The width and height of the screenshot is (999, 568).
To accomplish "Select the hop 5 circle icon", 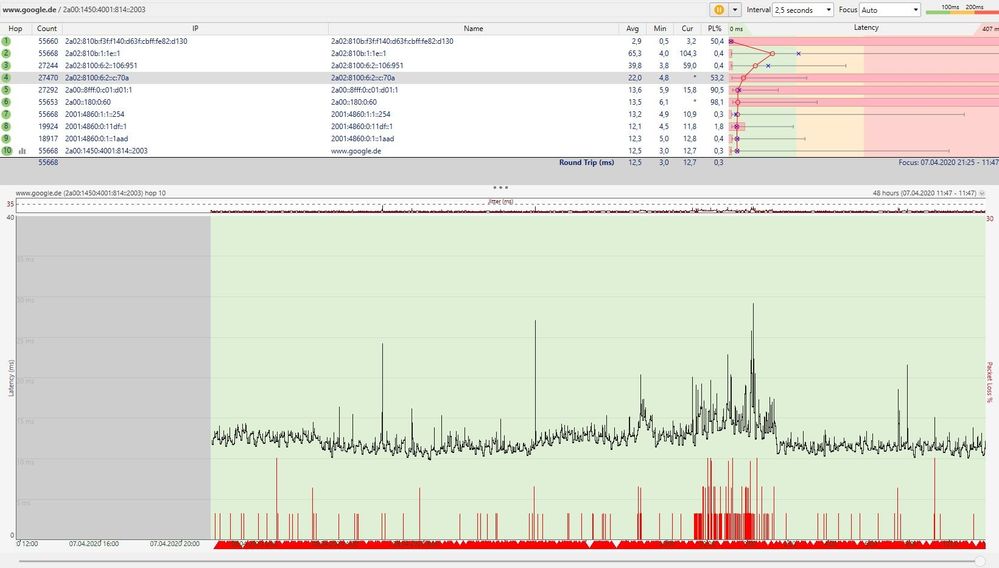I will pyautogui.click(x=6, y=89).
